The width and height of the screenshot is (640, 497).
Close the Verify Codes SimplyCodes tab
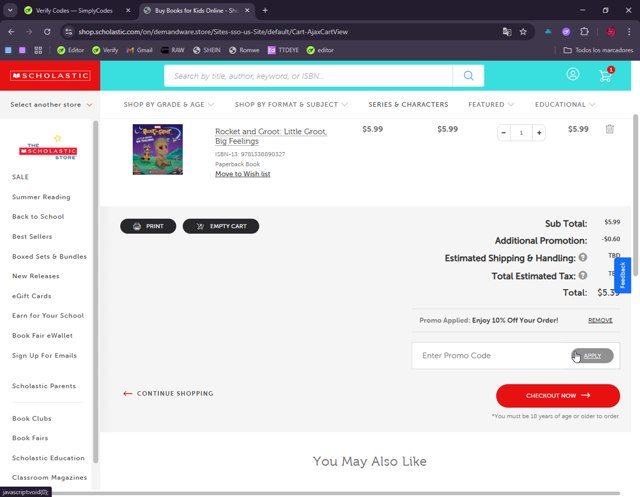(128, 11)
